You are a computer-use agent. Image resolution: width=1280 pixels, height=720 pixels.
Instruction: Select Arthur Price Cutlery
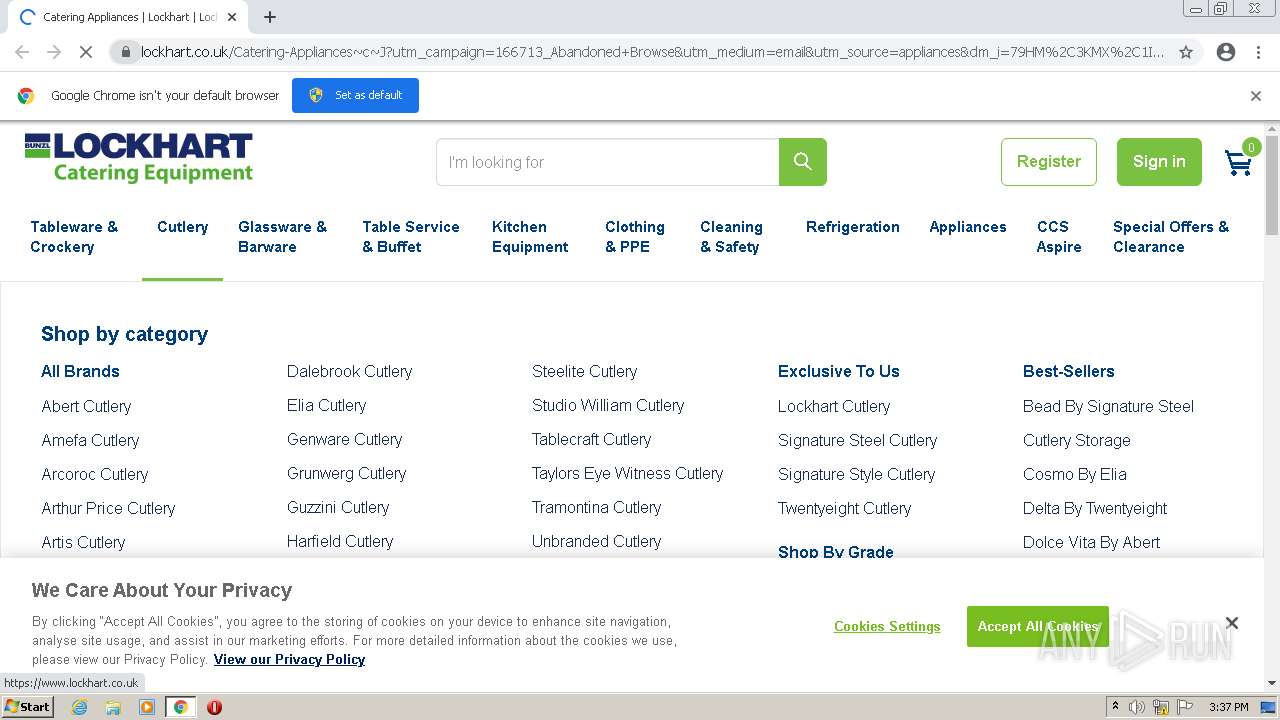108,508
